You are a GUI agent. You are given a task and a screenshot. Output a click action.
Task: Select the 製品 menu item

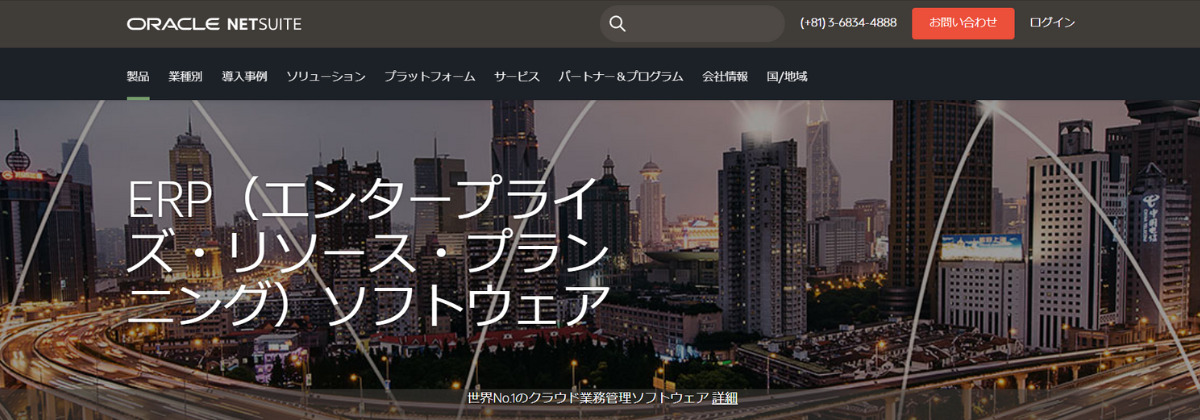(x=138, y=76)
